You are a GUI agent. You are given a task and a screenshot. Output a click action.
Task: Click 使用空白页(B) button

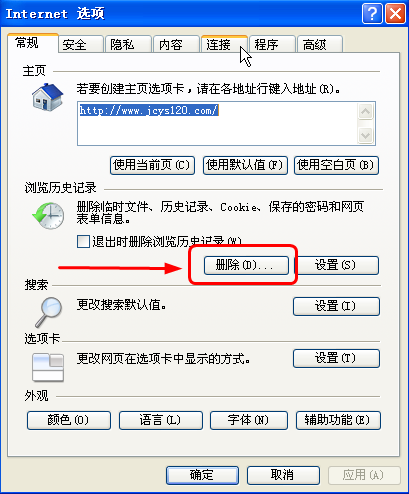336,165
